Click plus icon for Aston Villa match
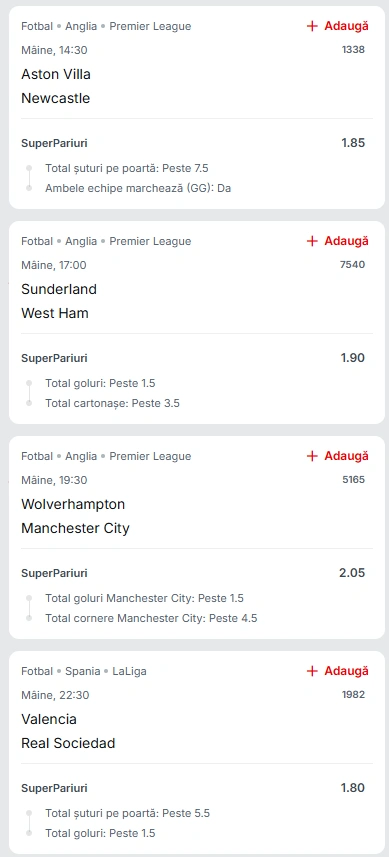Screen dimensions: 389x857 [x=312, y=26]
